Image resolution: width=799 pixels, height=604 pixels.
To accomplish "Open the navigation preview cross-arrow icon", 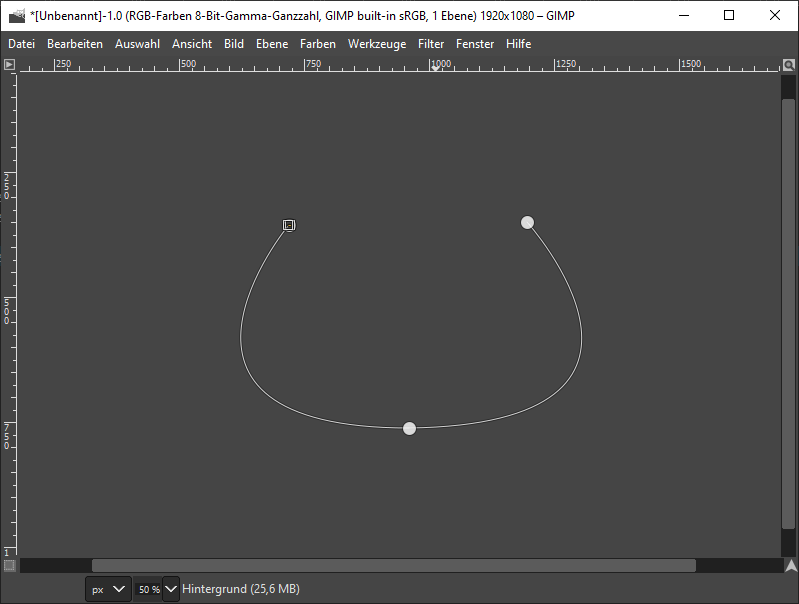I will click(790, 566).
